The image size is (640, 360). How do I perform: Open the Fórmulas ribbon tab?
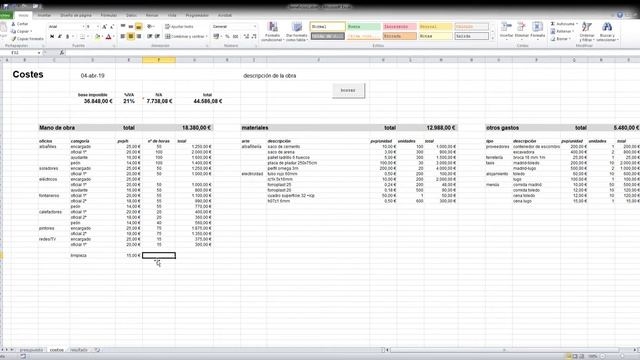click(x=109, y=15)
